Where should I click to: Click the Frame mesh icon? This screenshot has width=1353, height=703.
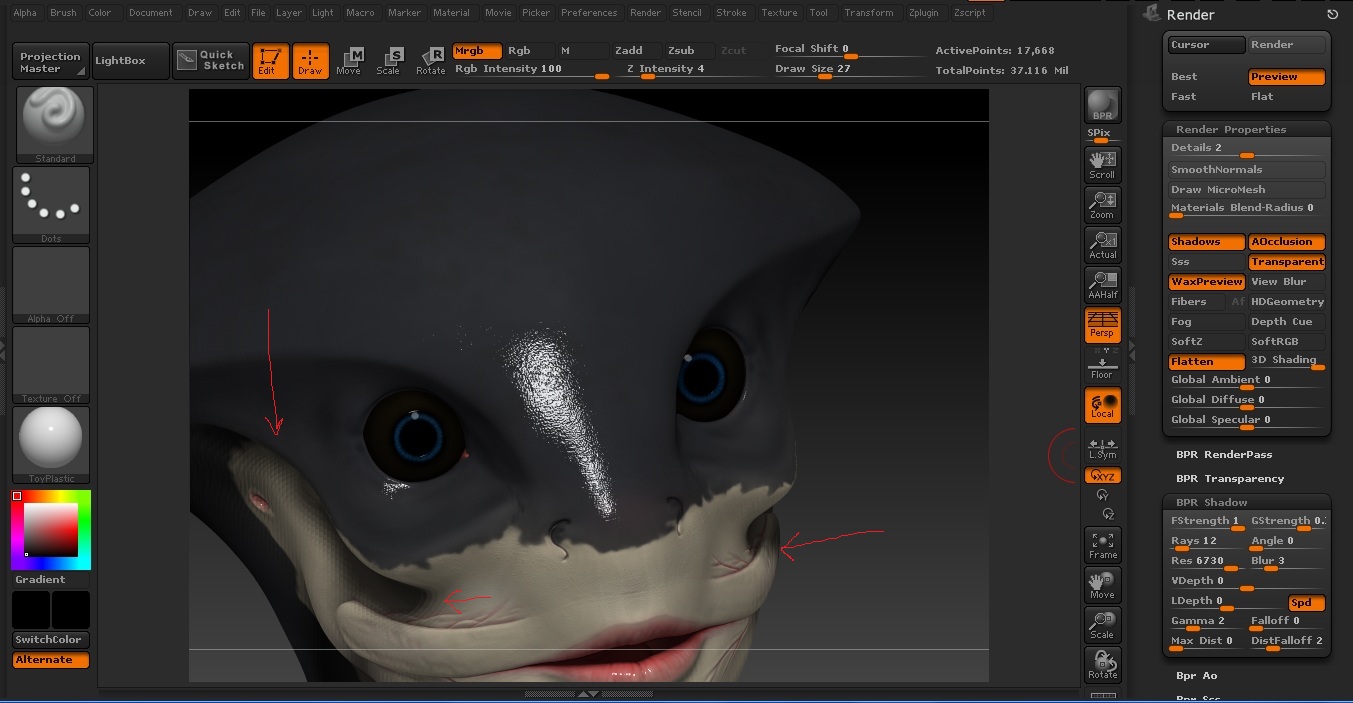[1102, 545]
